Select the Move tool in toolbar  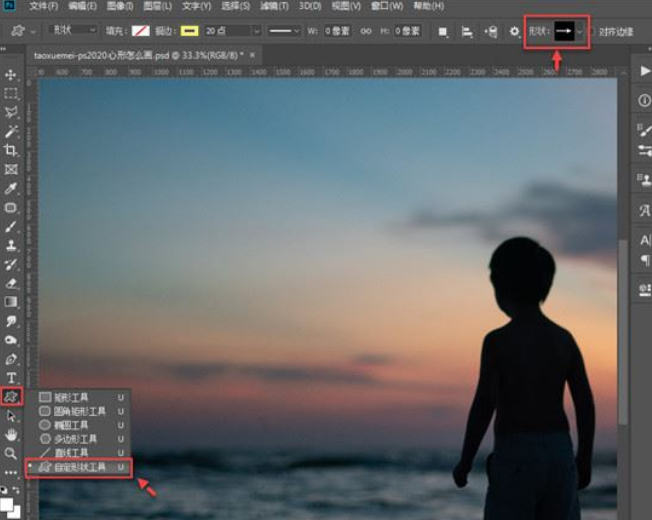11,75
